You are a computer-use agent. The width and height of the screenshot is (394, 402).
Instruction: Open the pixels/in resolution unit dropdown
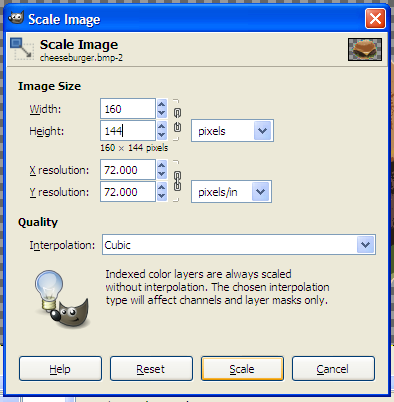coord(231,192)
